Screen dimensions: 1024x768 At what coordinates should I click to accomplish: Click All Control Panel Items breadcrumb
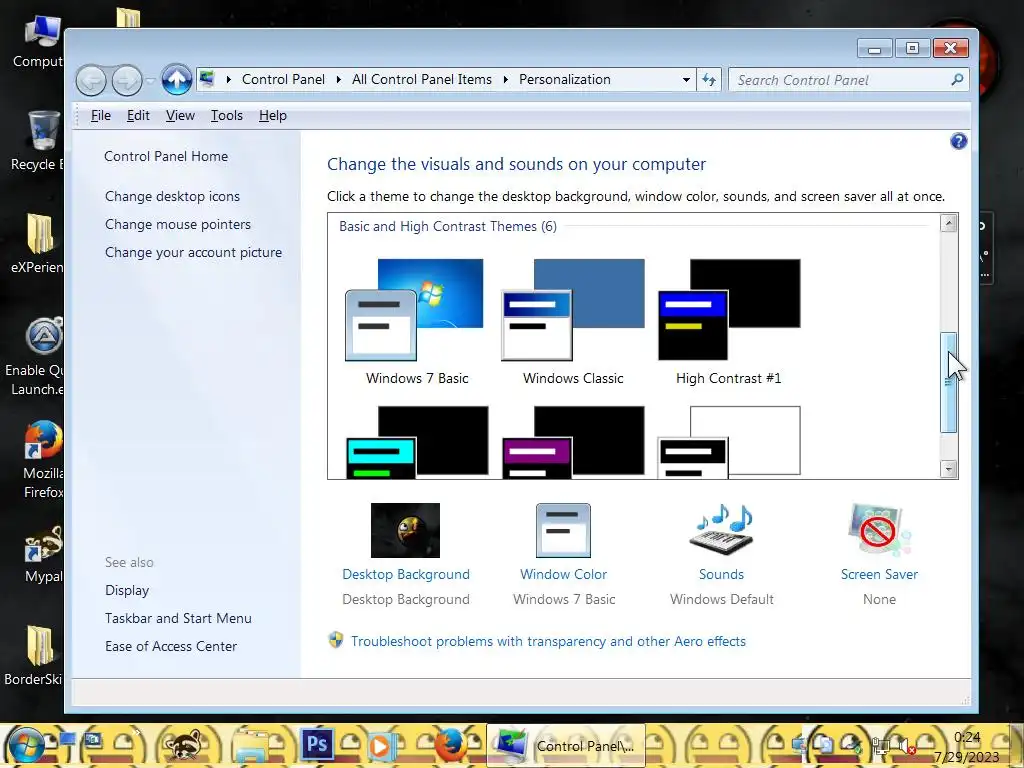422,80
